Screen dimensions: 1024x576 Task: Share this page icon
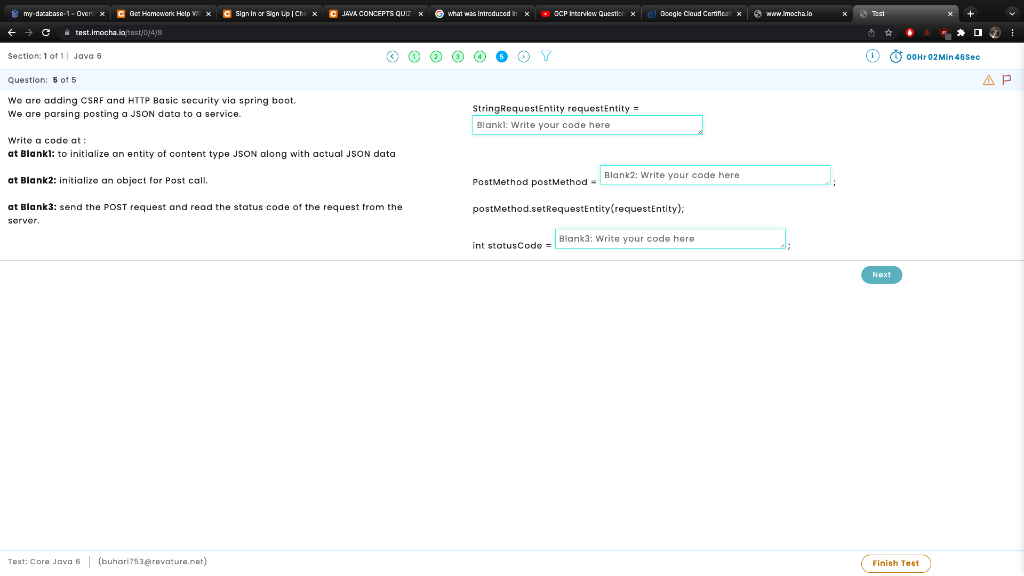pyautogui.click(x=871, y=33)
